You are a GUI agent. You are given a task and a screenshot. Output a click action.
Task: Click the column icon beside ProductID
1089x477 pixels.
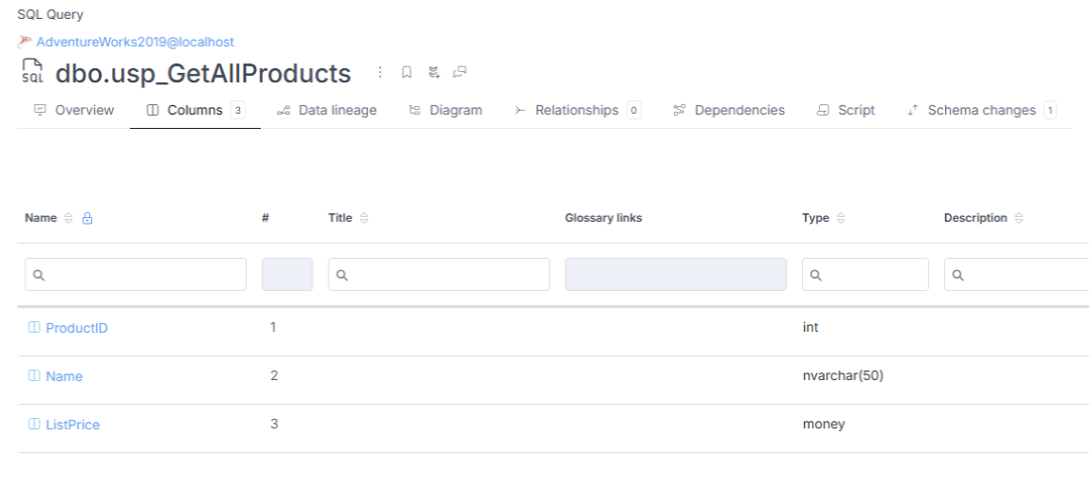[33, 328]
